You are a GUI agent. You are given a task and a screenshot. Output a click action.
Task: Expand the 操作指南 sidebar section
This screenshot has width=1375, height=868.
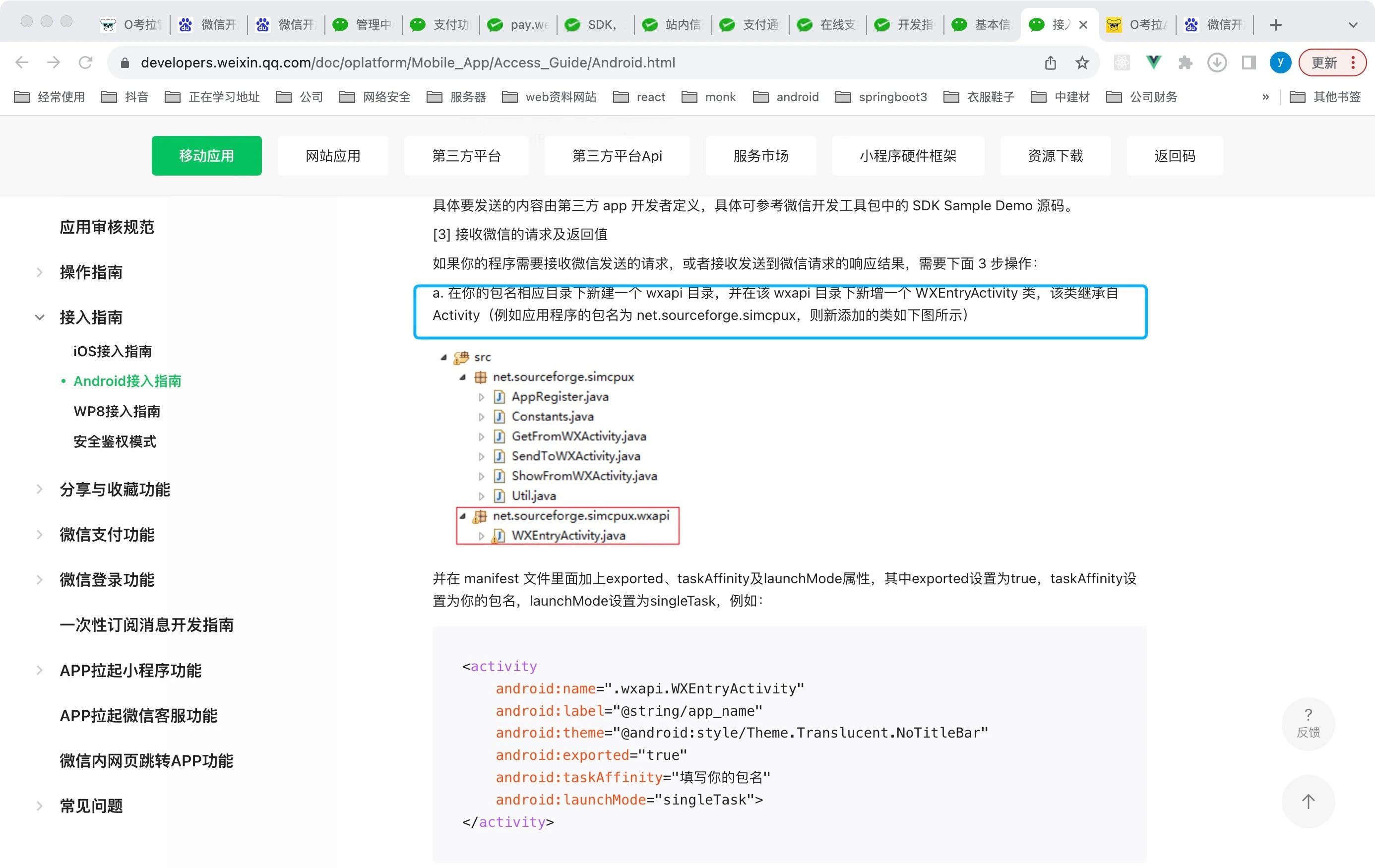(91, 272)
